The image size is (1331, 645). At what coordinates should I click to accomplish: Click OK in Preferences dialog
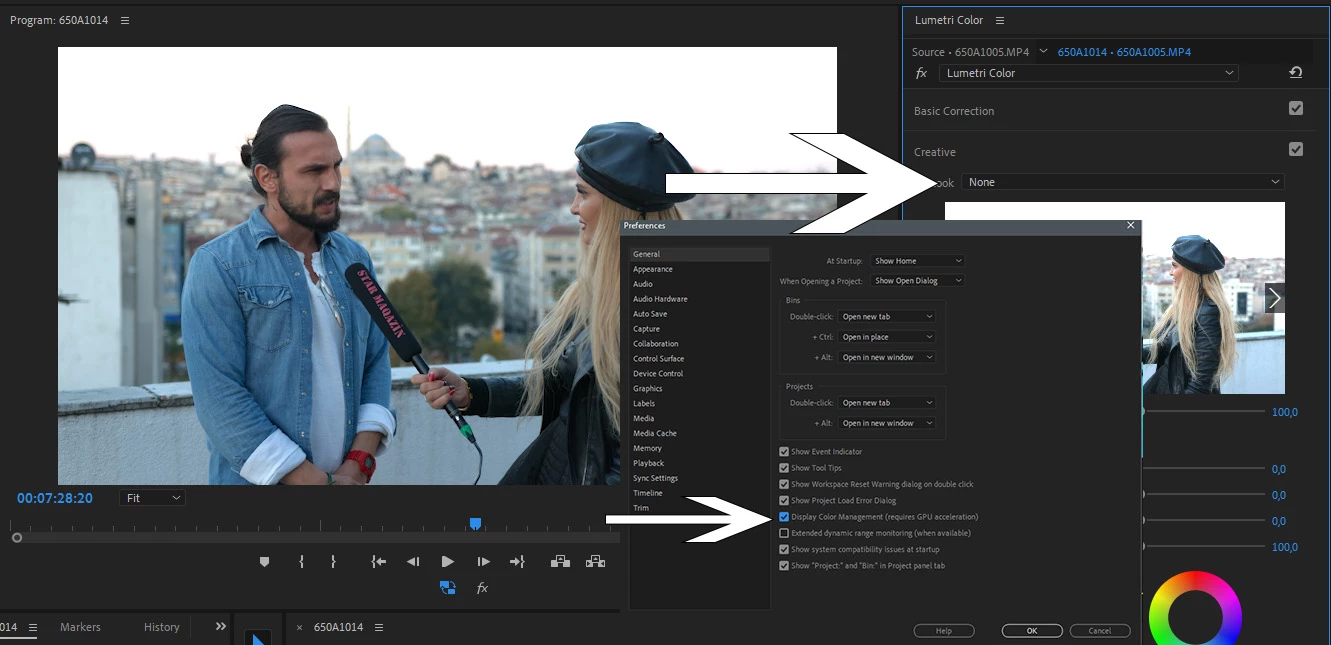[x=1032, y=631]
